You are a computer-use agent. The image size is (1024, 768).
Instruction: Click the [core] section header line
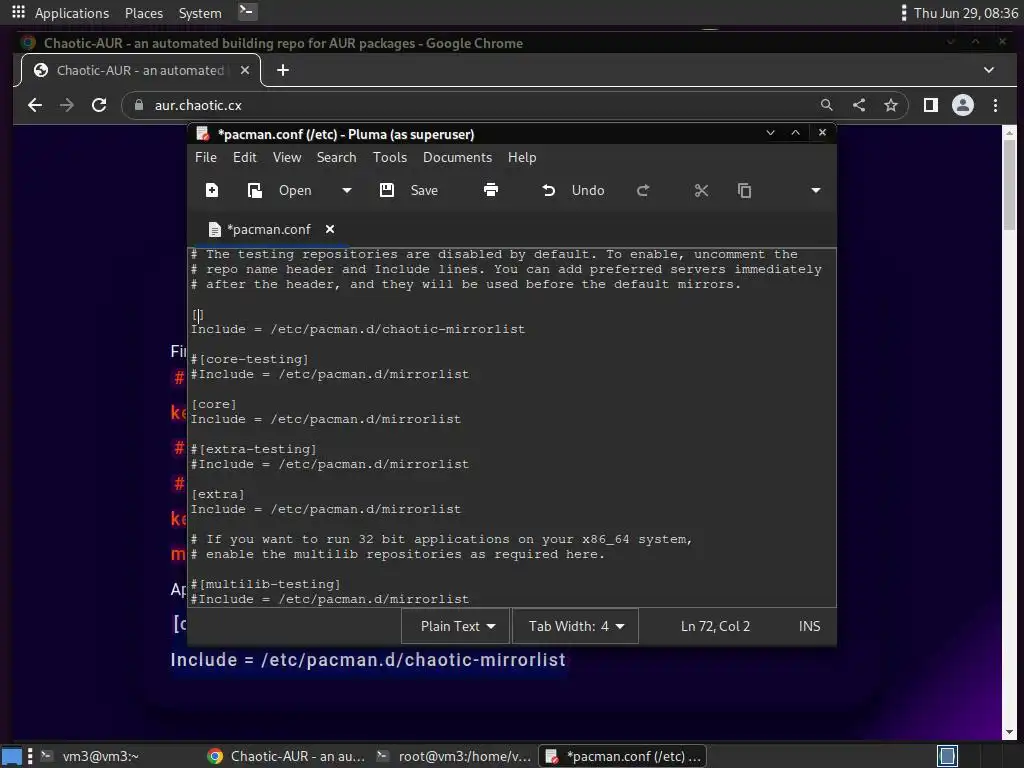pos(214,405)
